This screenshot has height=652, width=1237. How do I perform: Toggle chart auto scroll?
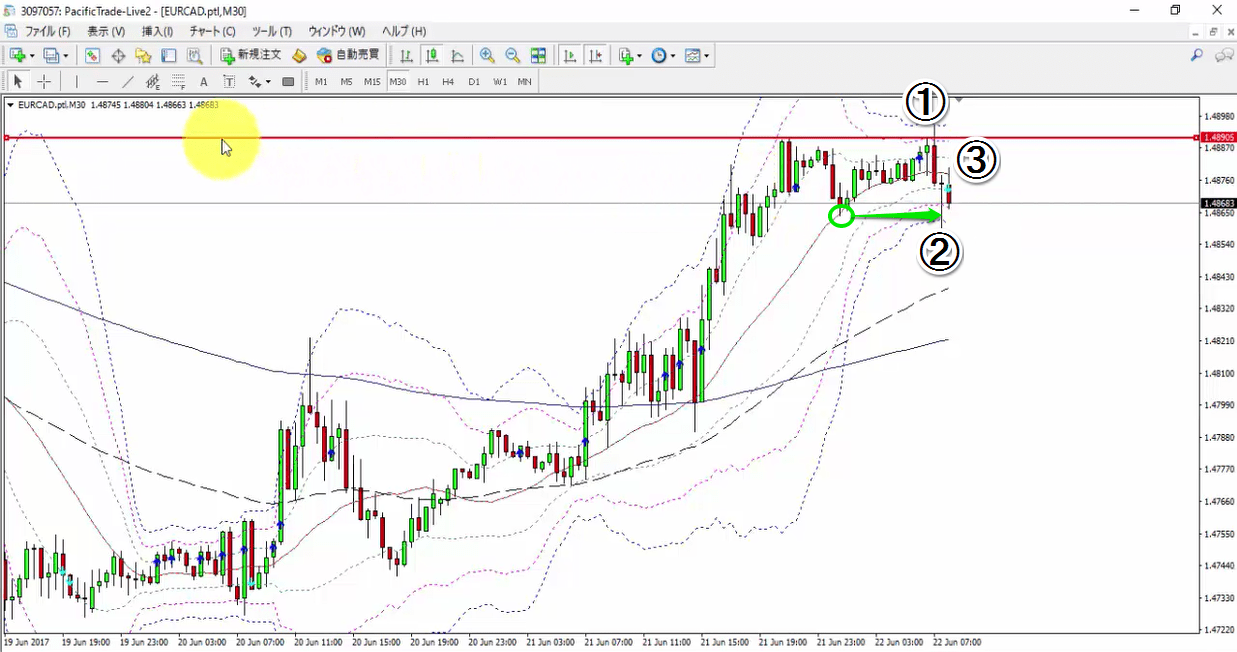570,56
